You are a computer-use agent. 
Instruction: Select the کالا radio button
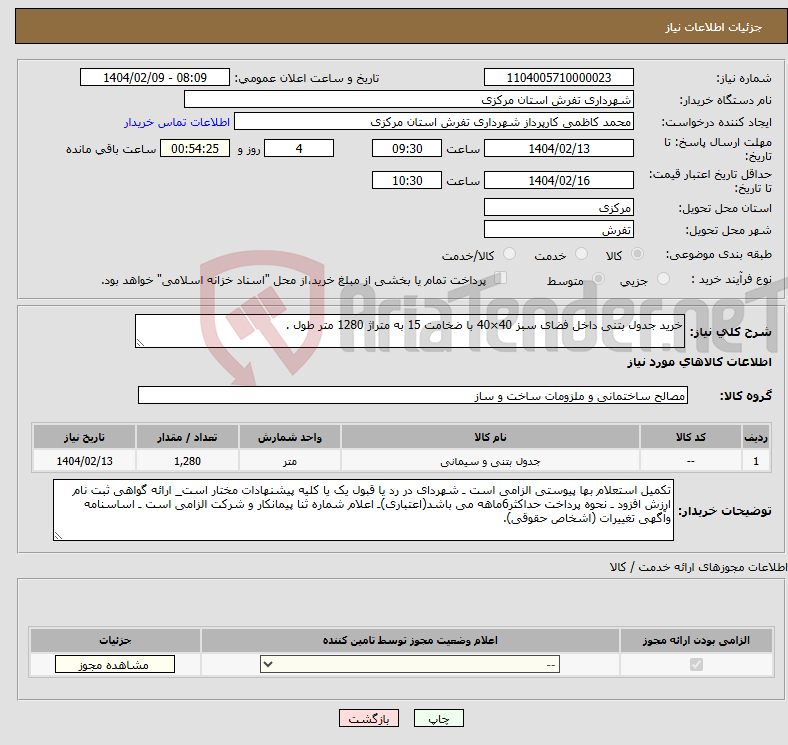click(x=637, y=254)
